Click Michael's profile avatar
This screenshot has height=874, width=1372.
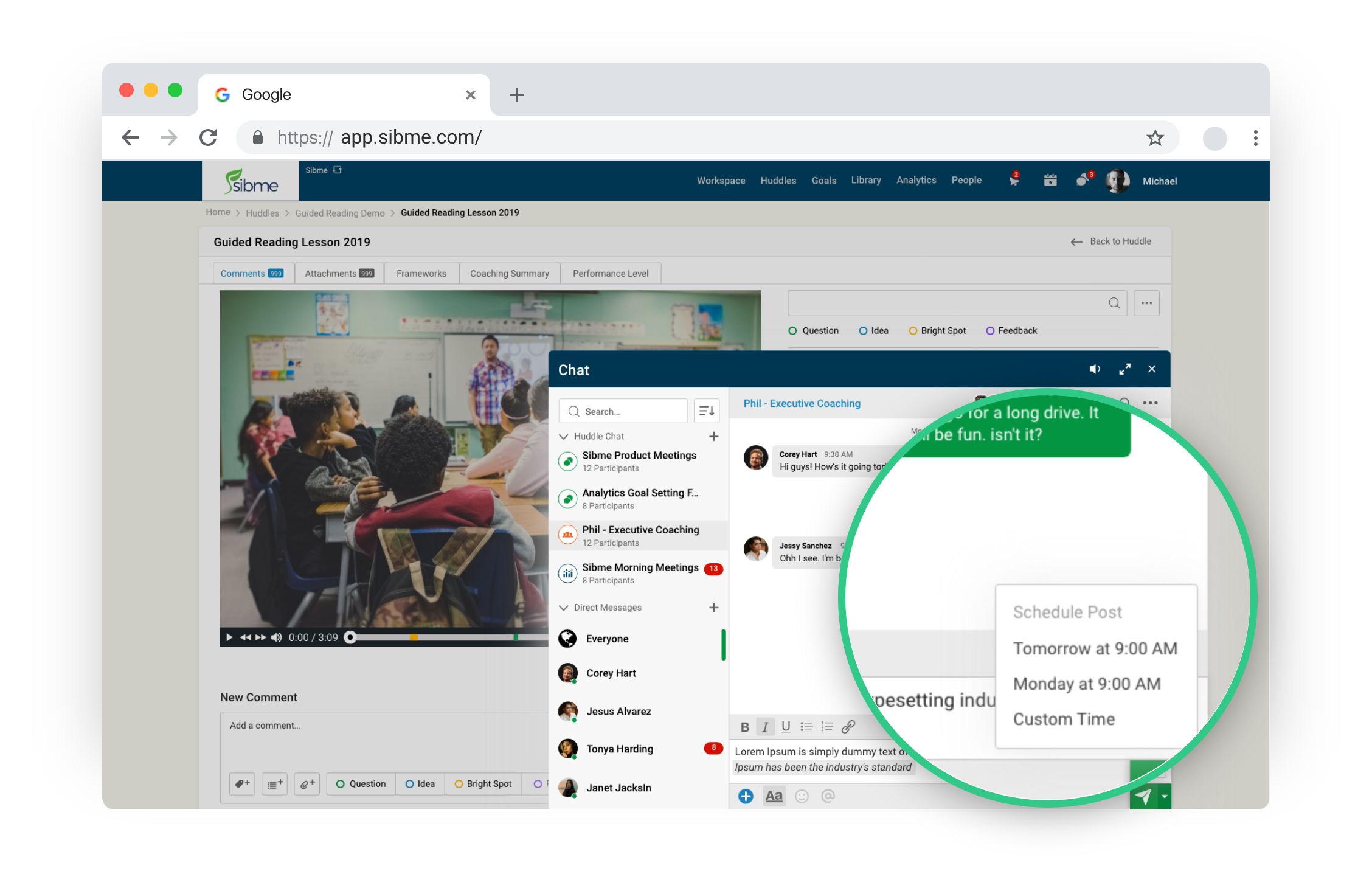pos(1117,181)
